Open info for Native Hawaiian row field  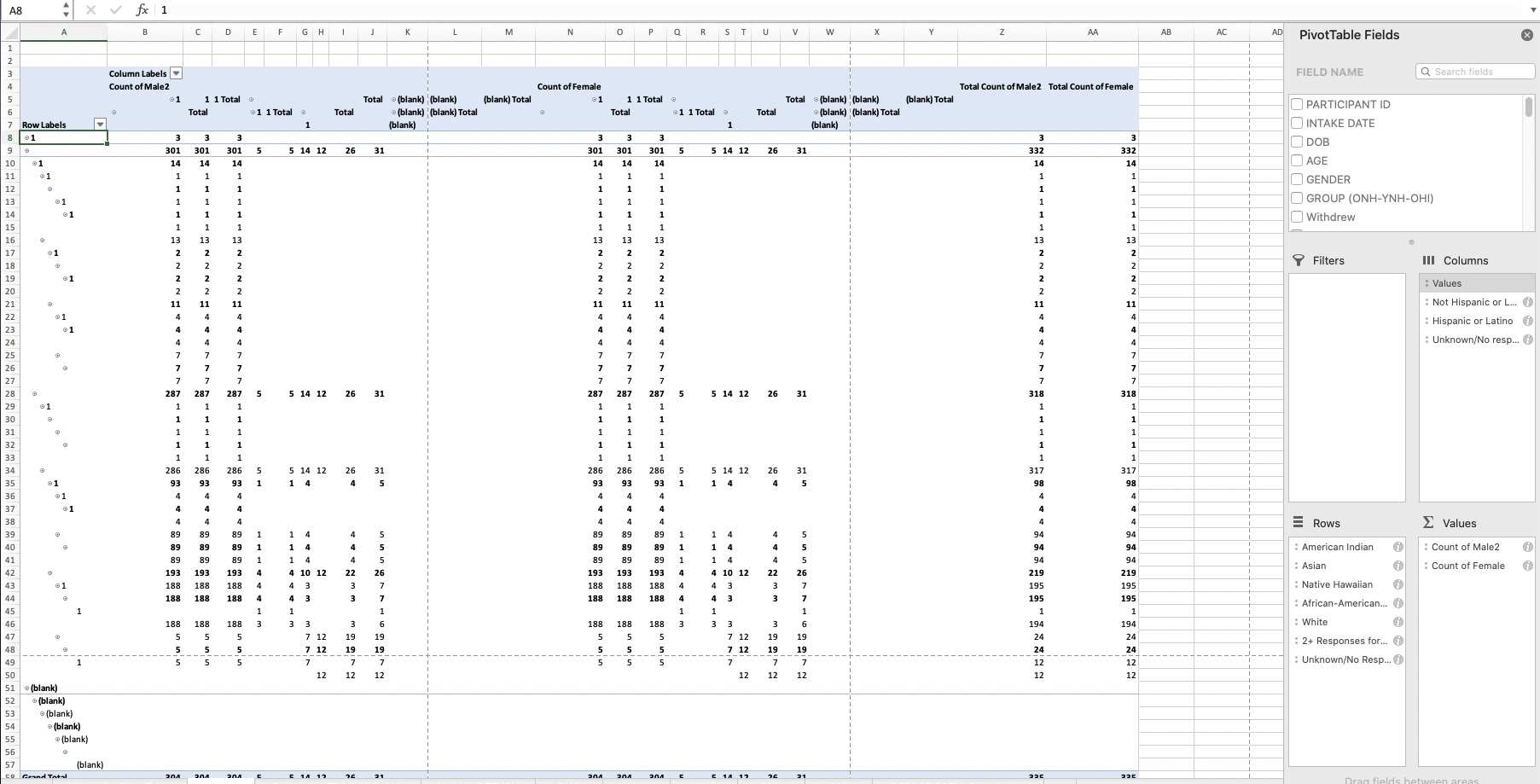1398,584
